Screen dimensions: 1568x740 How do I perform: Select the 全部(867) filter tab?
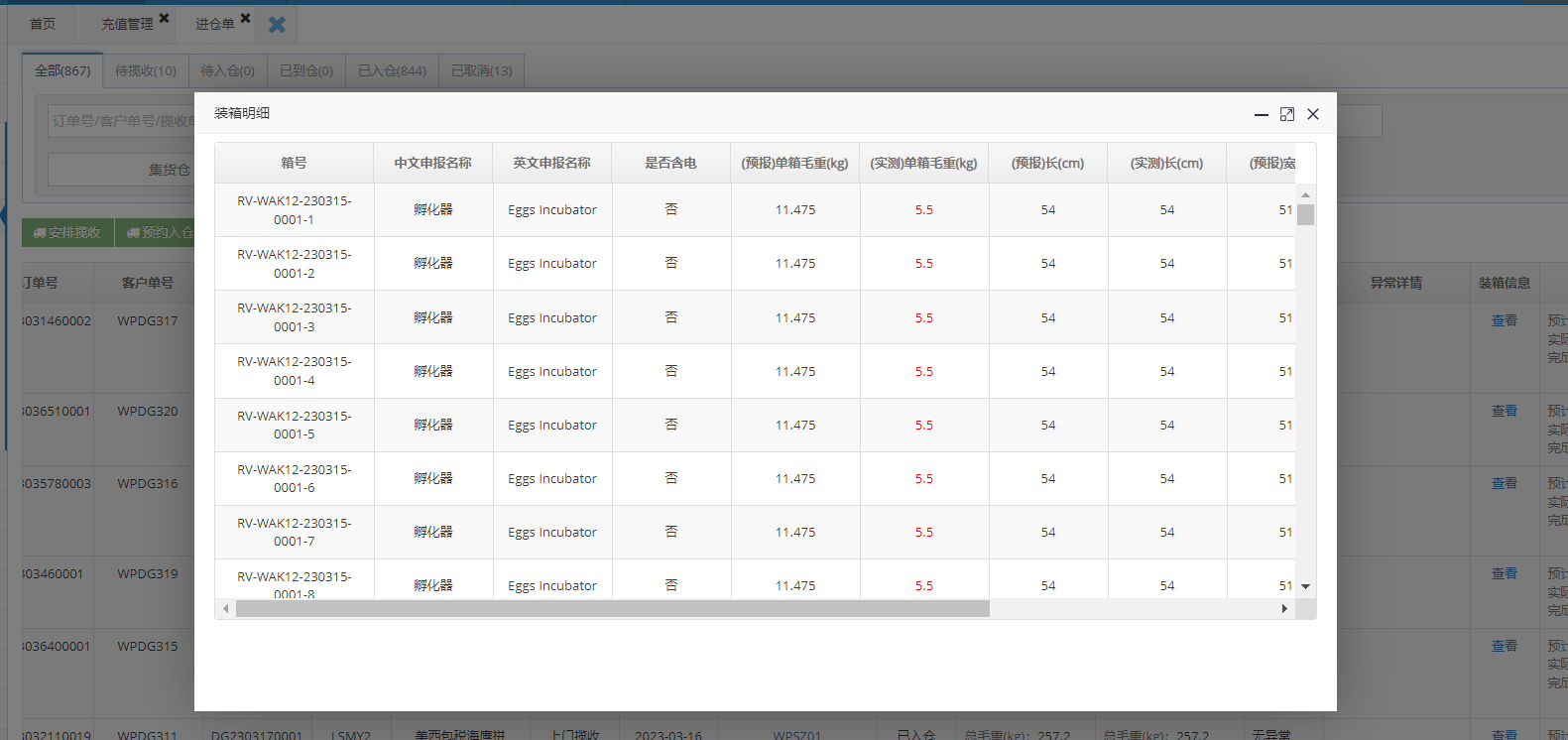click(x=62, y=70)
